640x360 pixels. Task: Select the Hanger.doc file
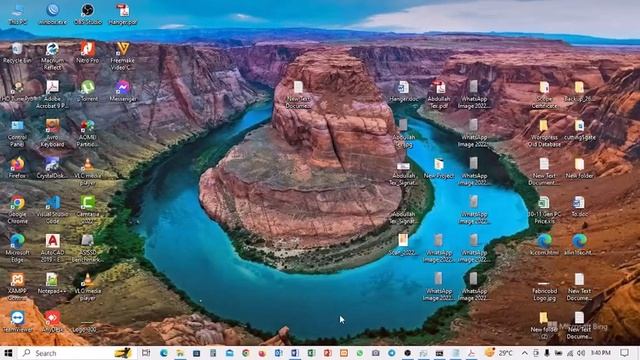coord(404,91)
